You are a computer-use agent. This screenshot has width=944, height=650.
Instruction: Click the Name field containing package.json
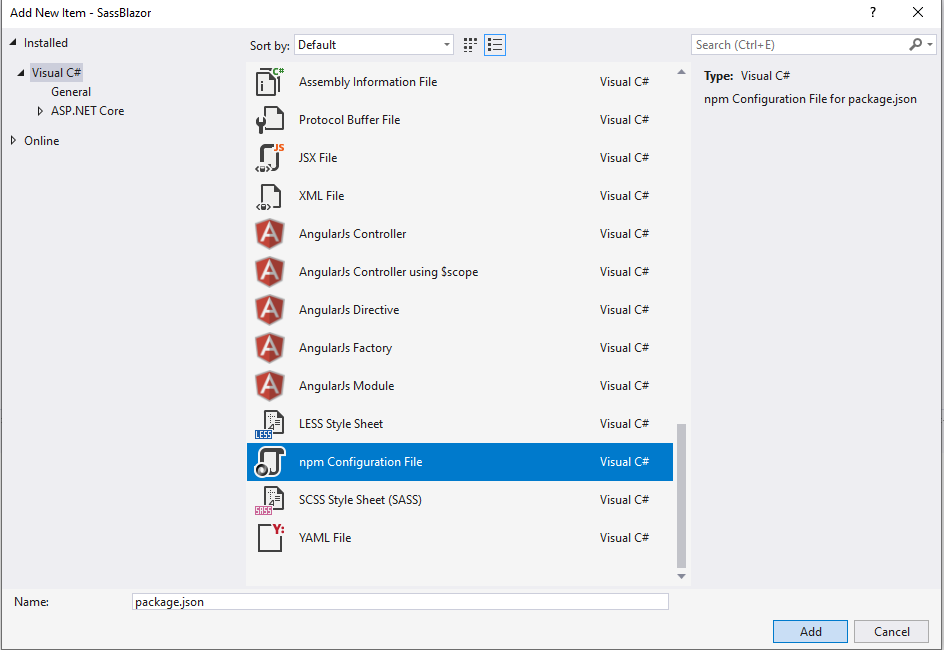click(400, 602)
